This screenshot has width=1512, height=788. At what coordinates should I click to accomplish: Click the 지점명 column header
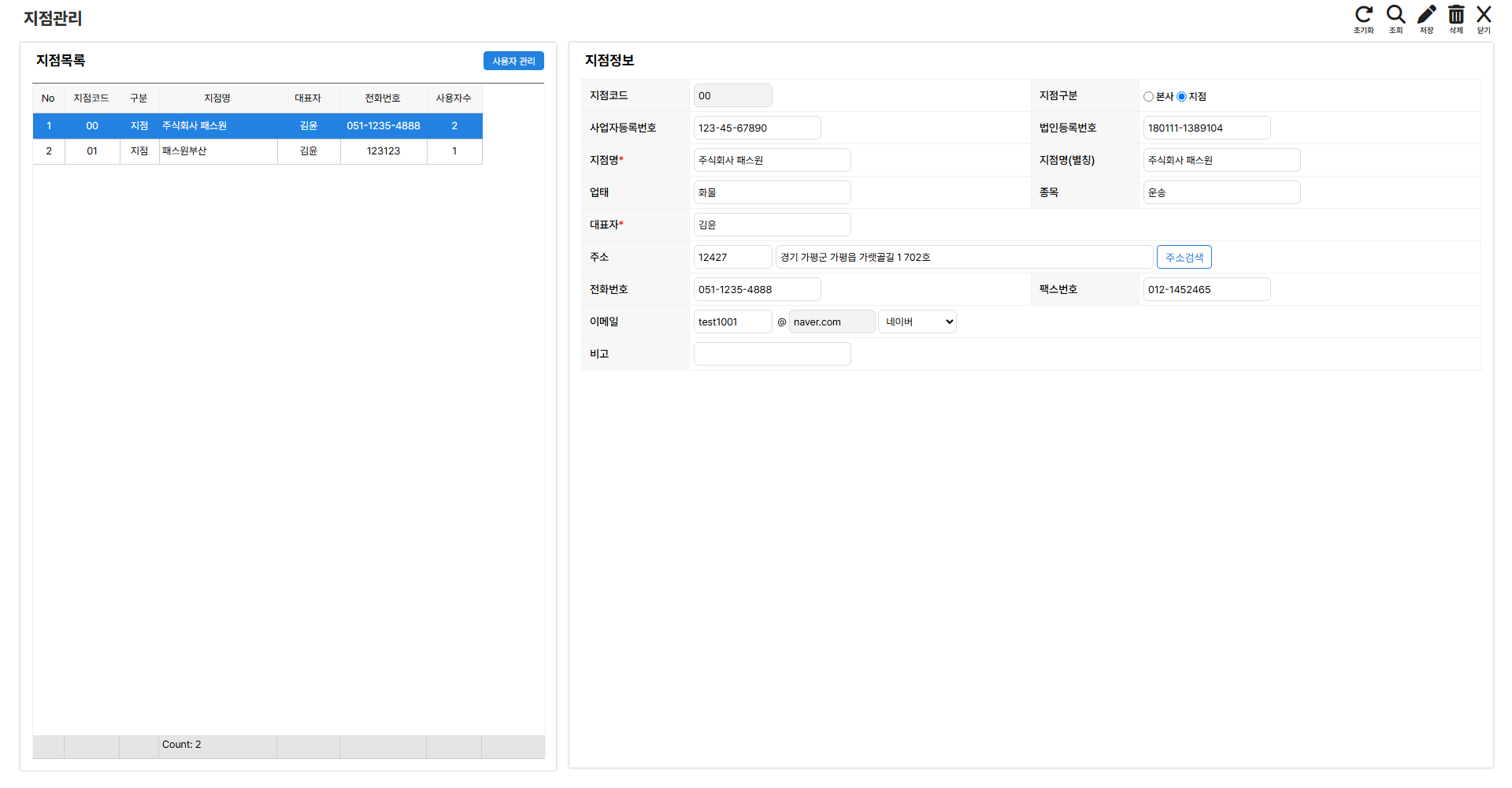[x=217, y=98]
